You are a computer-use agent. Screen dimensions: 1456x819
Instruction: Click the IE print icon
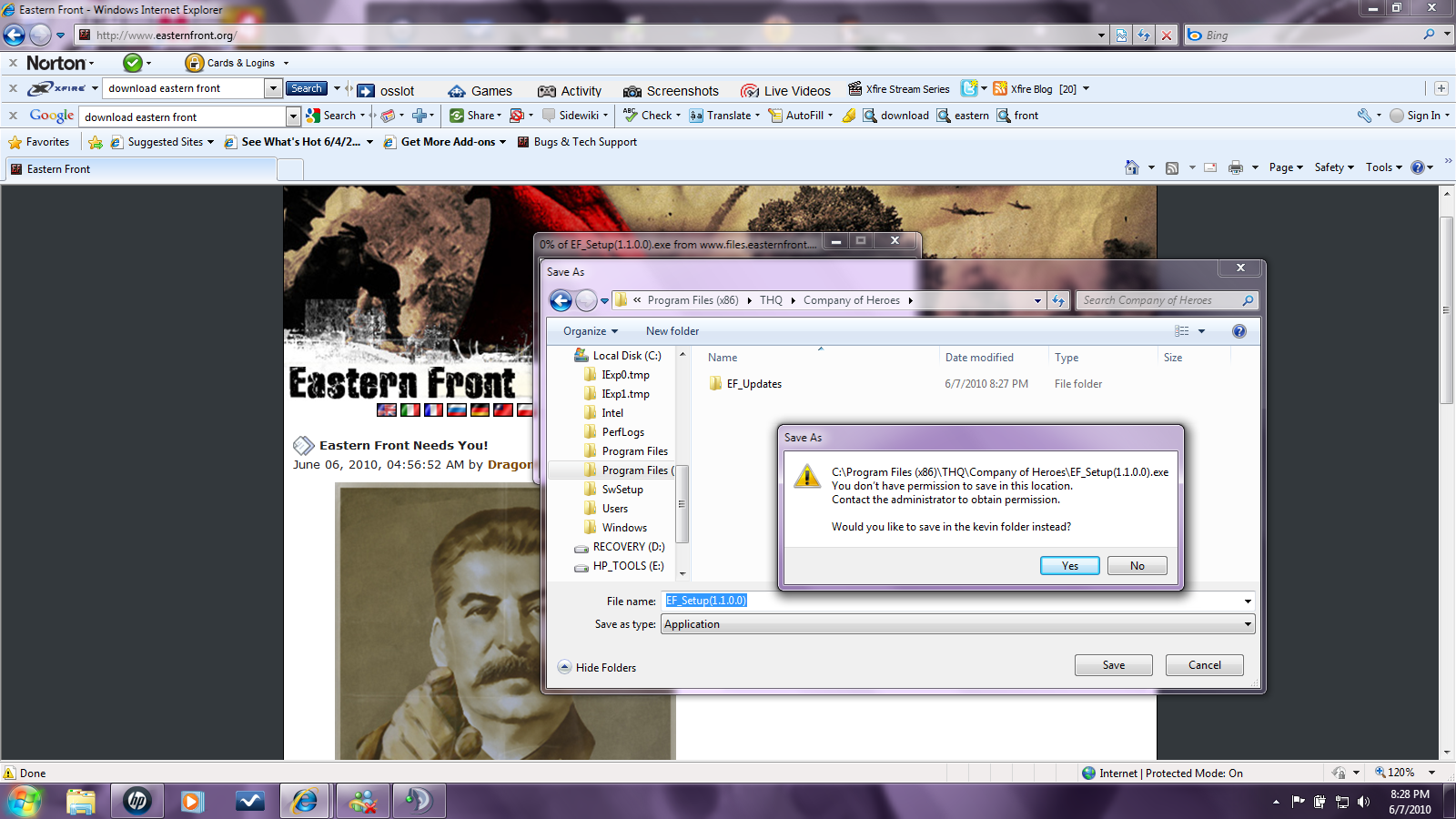(x=1235, y=167)
